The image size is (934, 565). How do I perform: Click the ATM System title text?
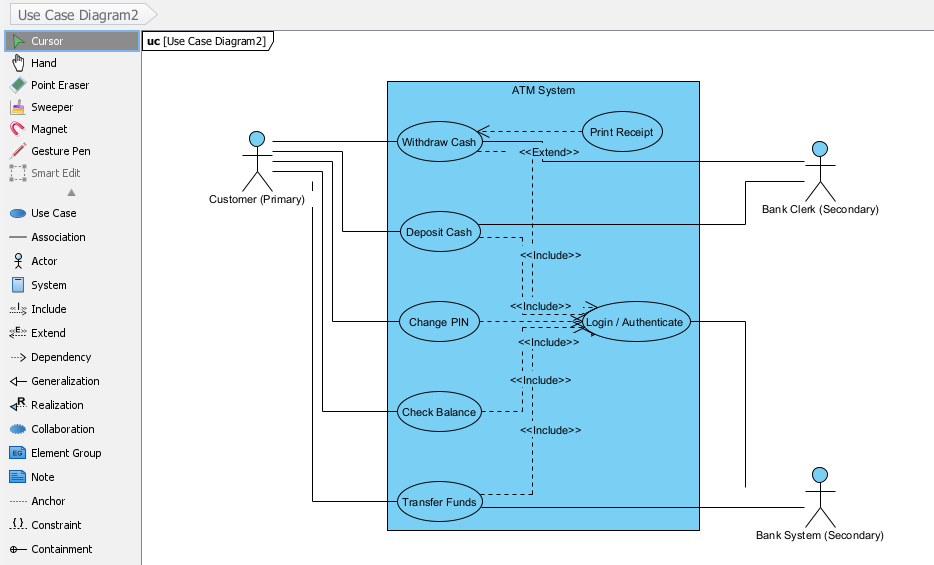pos(543,90)
